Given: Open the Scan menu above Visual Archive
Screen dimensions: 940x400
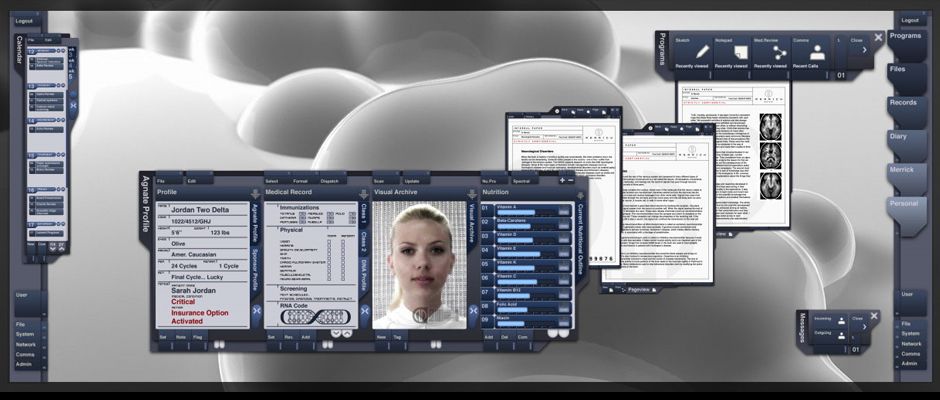Looking at the screenshot, I should (x=379, y=181).
